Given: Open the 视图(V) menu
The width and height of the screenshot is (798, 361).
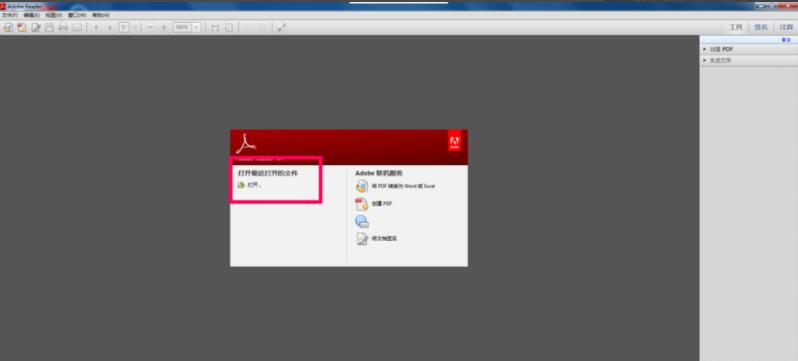Looking at the screenshot, I should [x=53, y=15].
